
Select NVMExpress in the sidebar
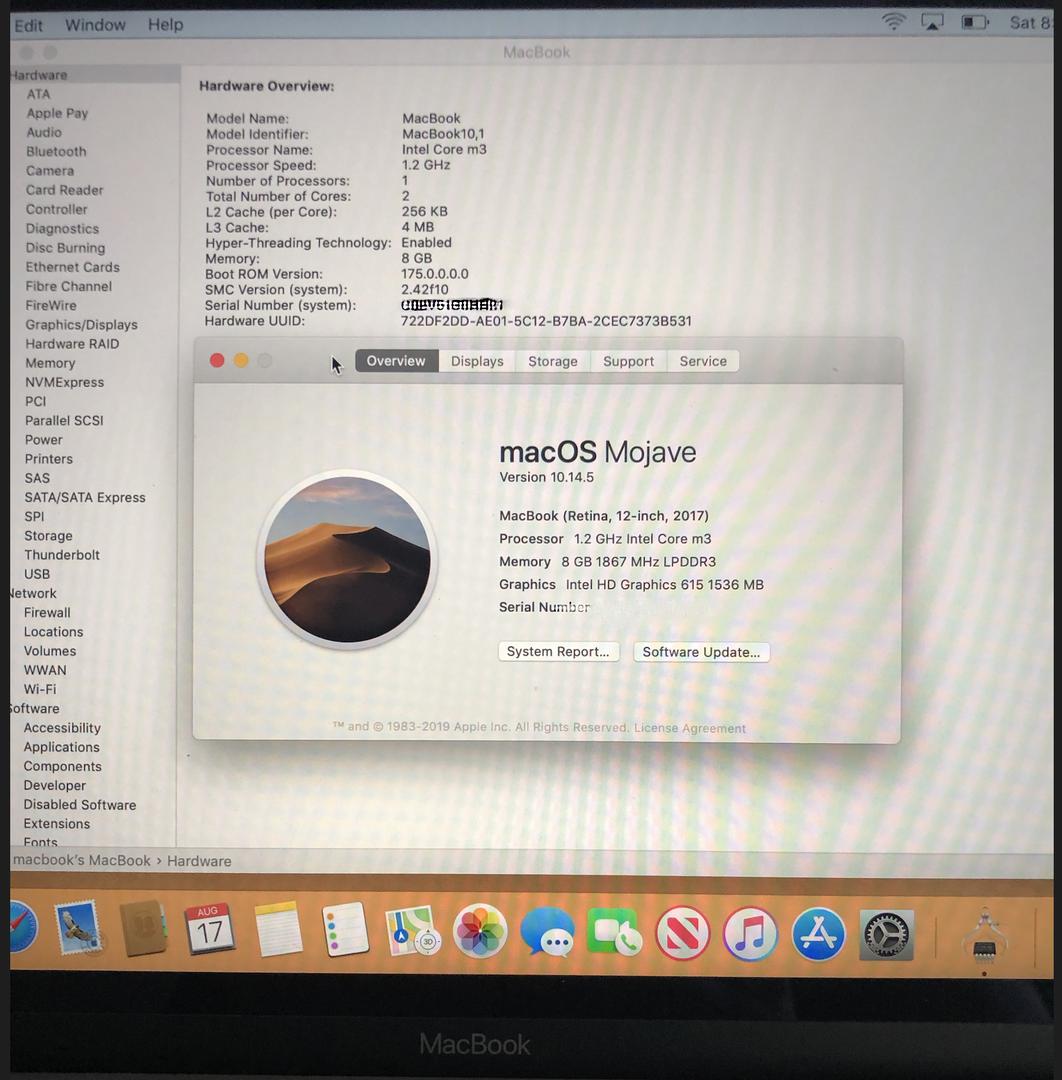click(65, 382)
